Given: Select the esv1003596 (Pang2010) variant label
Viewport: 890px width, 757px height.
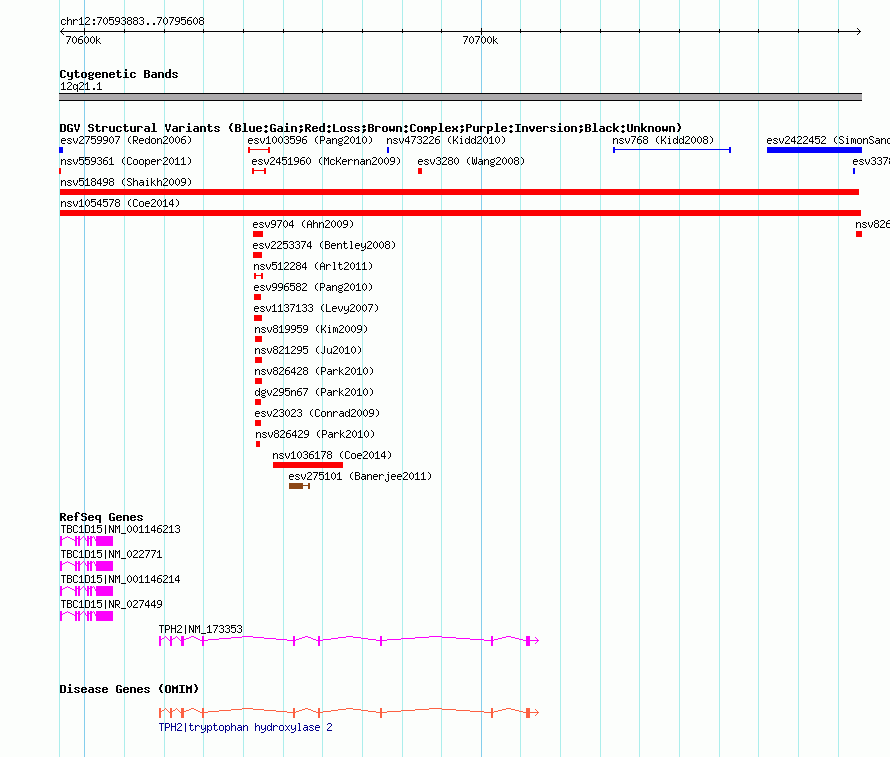Looking at the screenshot, I should [x=310, y=140].
